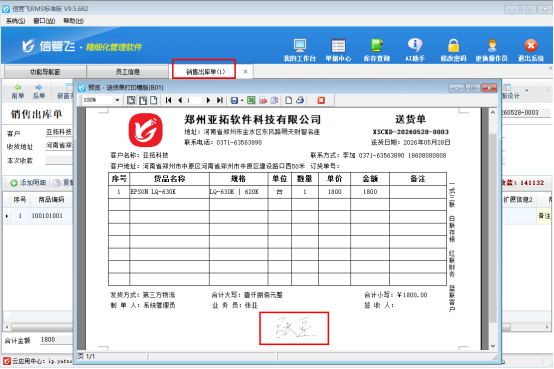Open the 帮助(H) menu
The width and height of the screenshot is (554, 369).
pos(73,21)
